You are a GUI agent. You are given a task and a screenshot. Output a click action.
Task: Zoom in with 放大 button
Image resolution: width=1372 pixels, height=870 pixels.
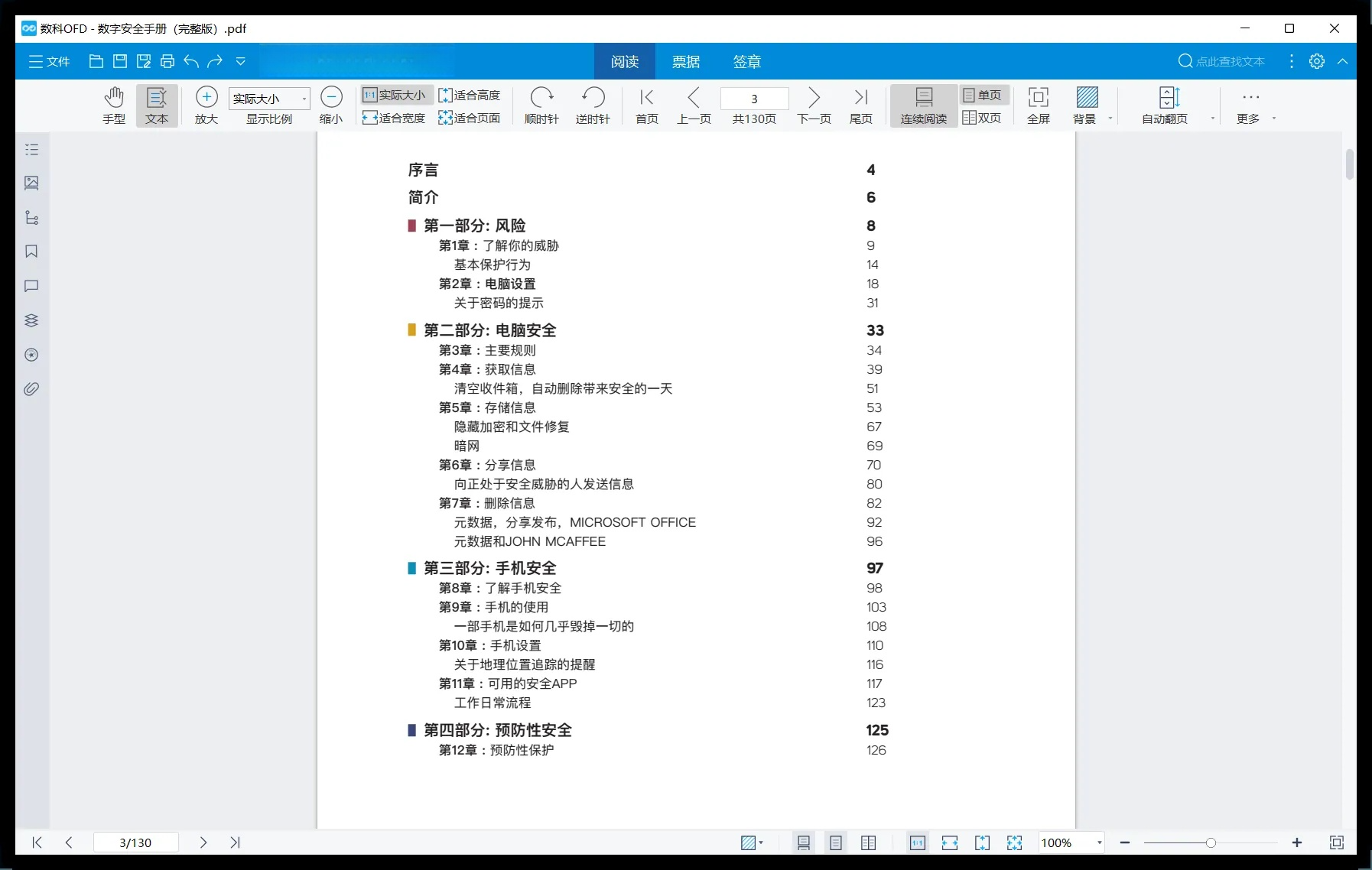point(206,106)
